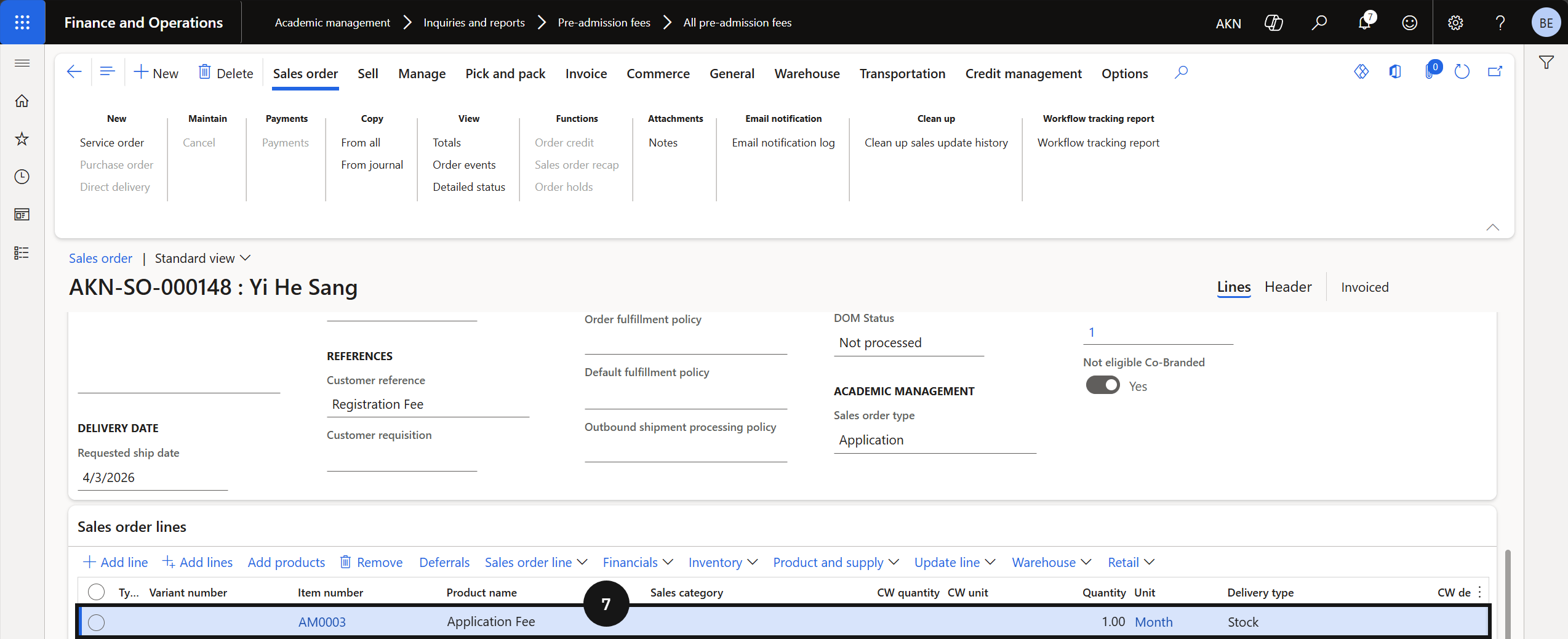The width and height of the screenshot is (1568, 639).
Task: Expand Standard view dropdown
Action: [x=202, y=259]
